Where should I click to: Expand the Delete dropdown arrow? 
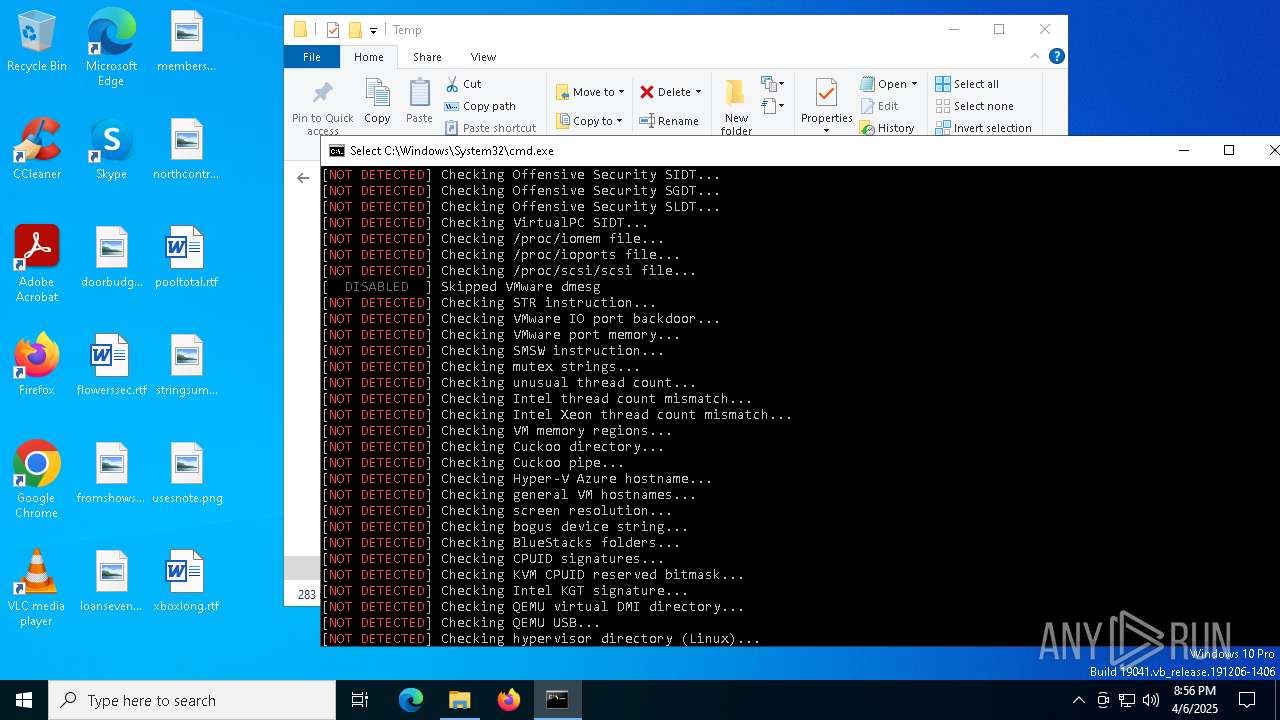tap(698, 92)
